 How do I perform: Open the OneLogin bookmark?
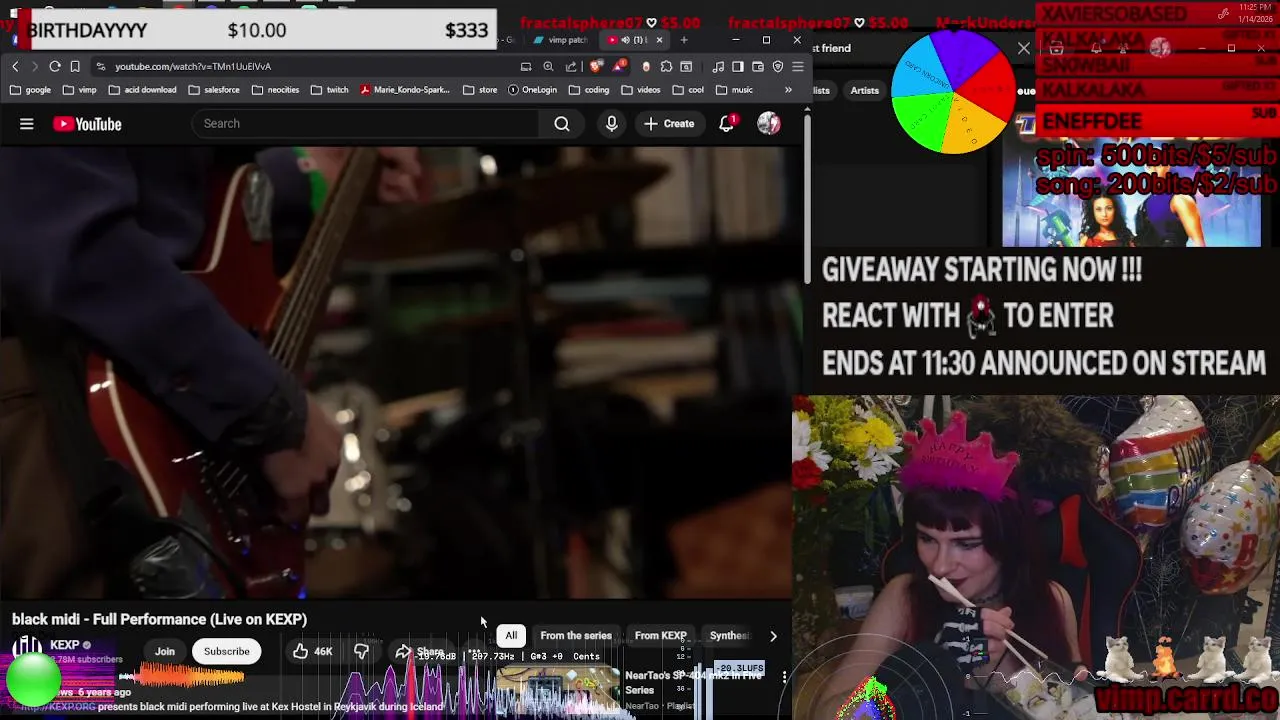[x=532, y=90]
